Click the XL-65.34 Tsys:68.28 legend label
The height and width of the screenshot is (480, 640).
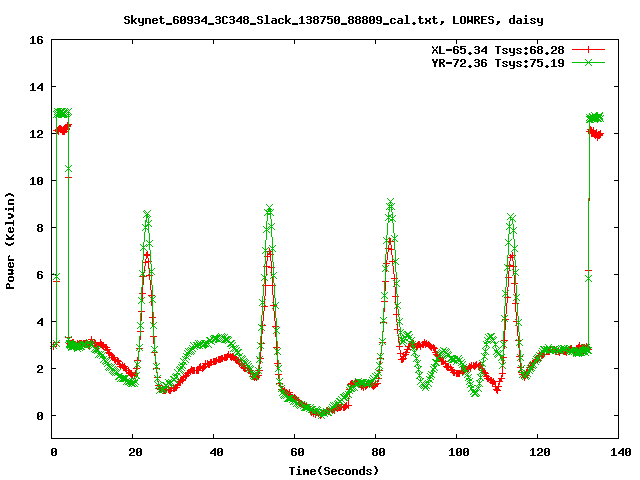[x=498, y=50]
